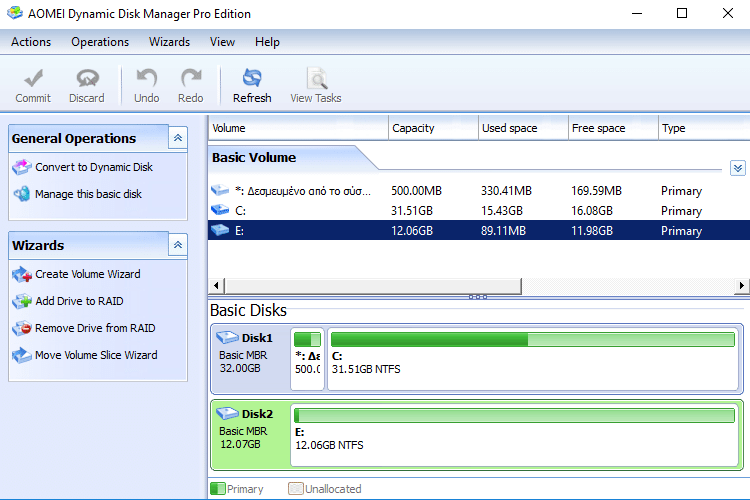
Task: Click the 31.51GB NTFS partition label
Action: [366, 369]
